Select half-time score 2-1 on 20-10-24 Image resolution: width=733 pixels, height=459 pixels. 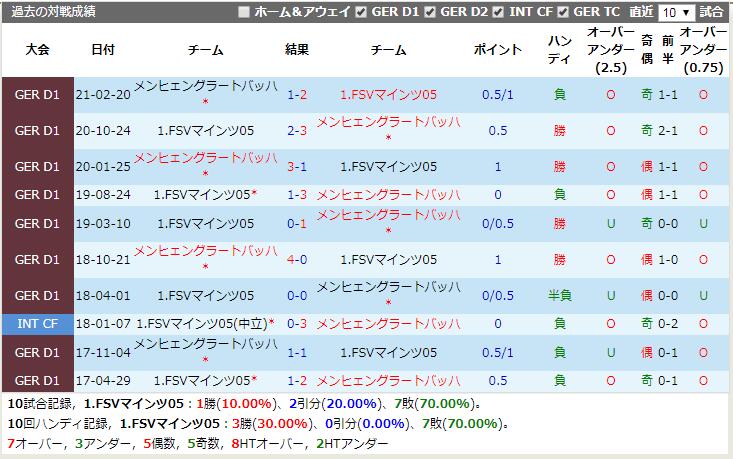click(668, 131)
